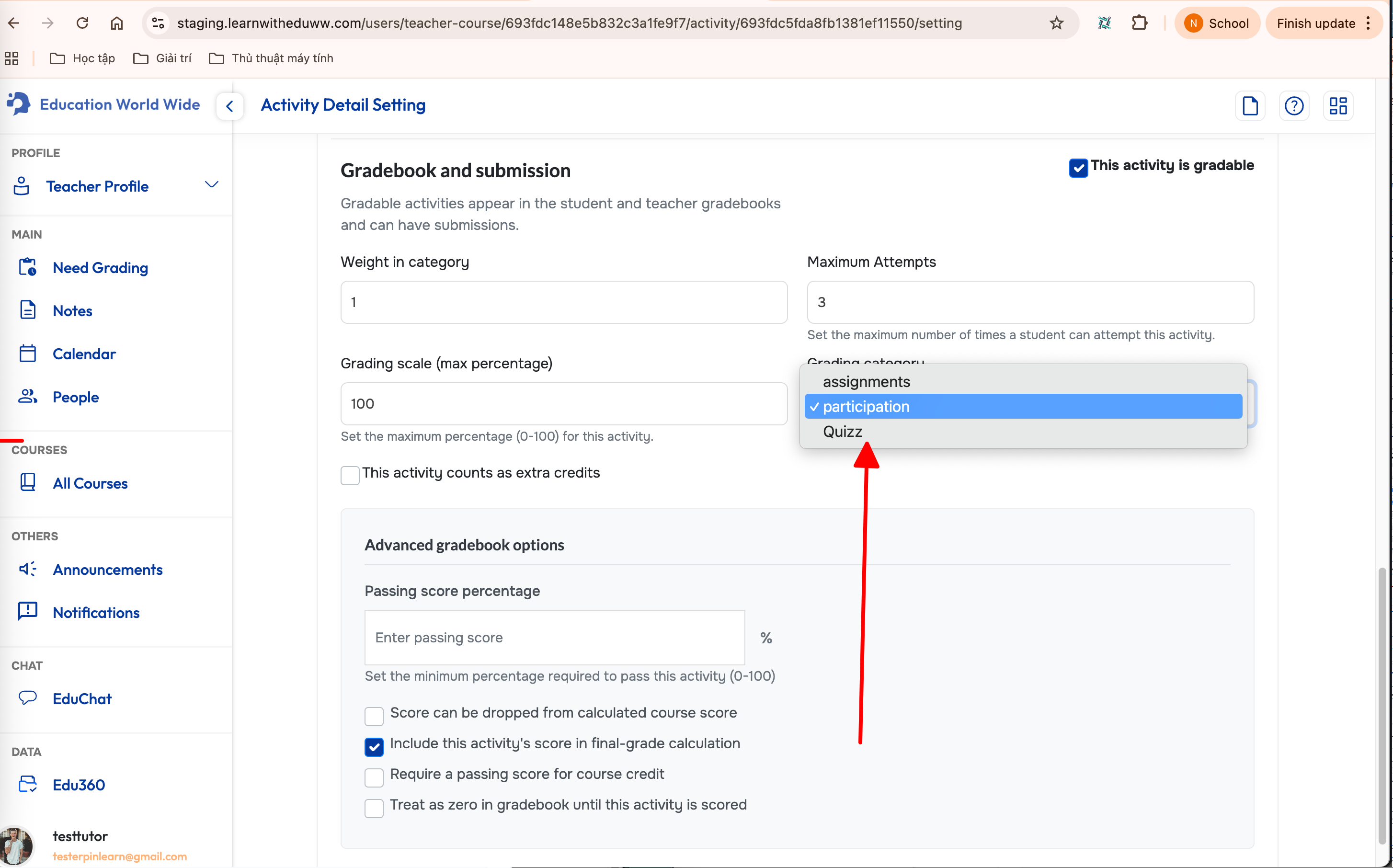Viewport: 1393px width, 868px height.
Task: Expand the Teacher Profile chevron
Action: click(x=211, y=185)
